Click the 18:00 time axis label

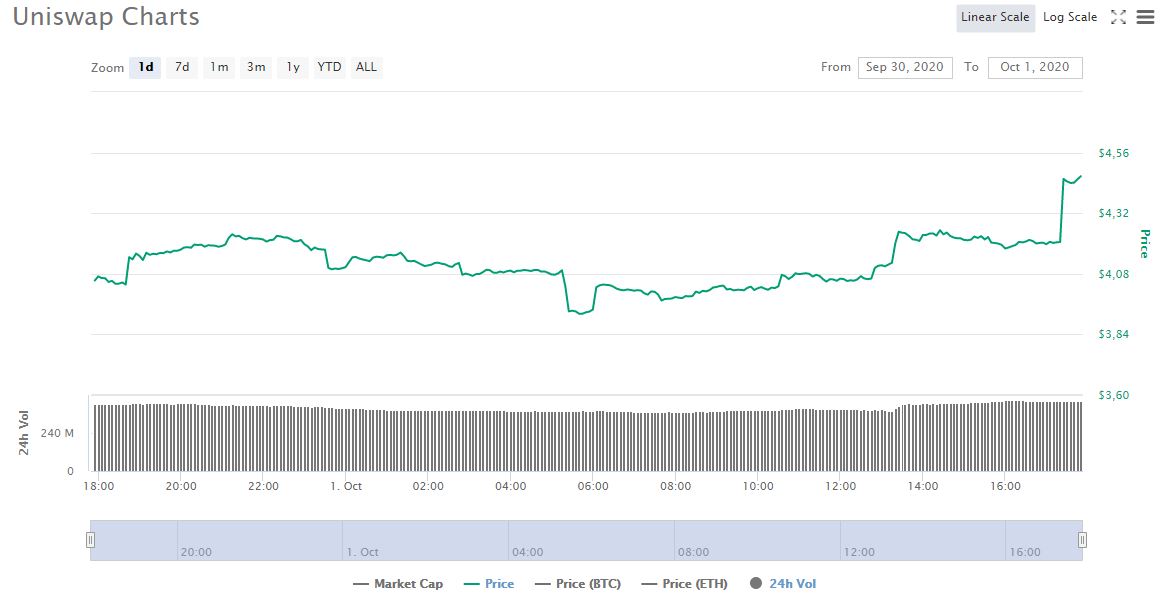pyautogui.click(x=98, y=487)
